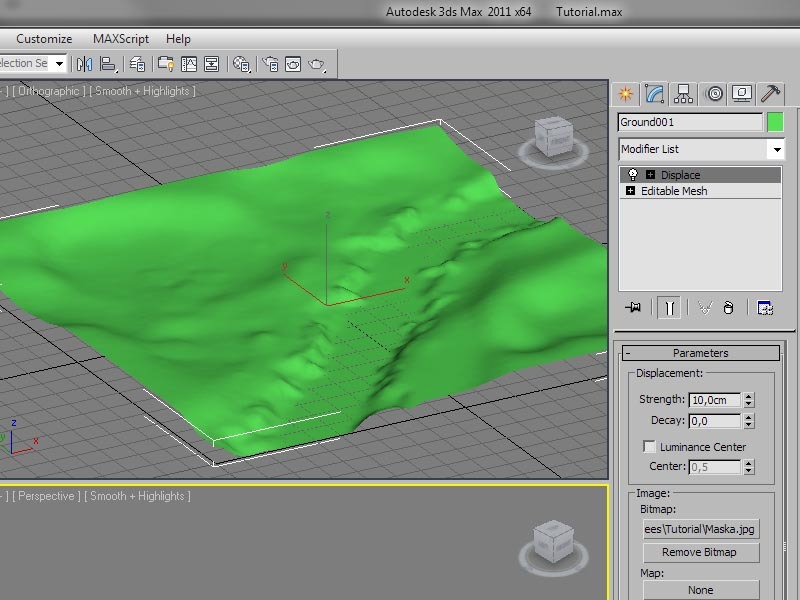Click the Remove Bitmap button
Screen dimensions: 800x600
click(x=700, y=552)
